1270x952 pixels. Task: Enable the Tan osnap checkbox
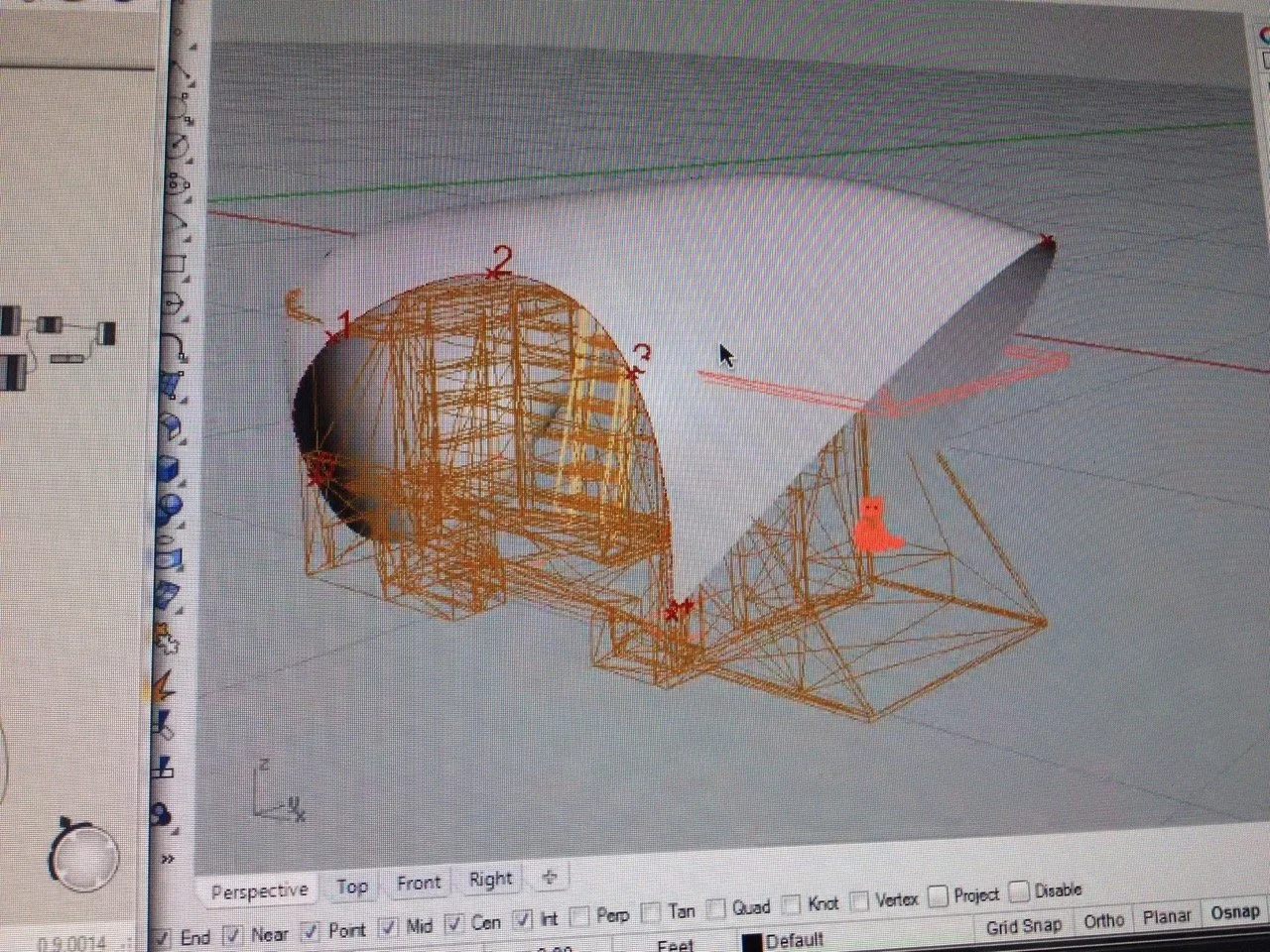click(x=651, y=912)
